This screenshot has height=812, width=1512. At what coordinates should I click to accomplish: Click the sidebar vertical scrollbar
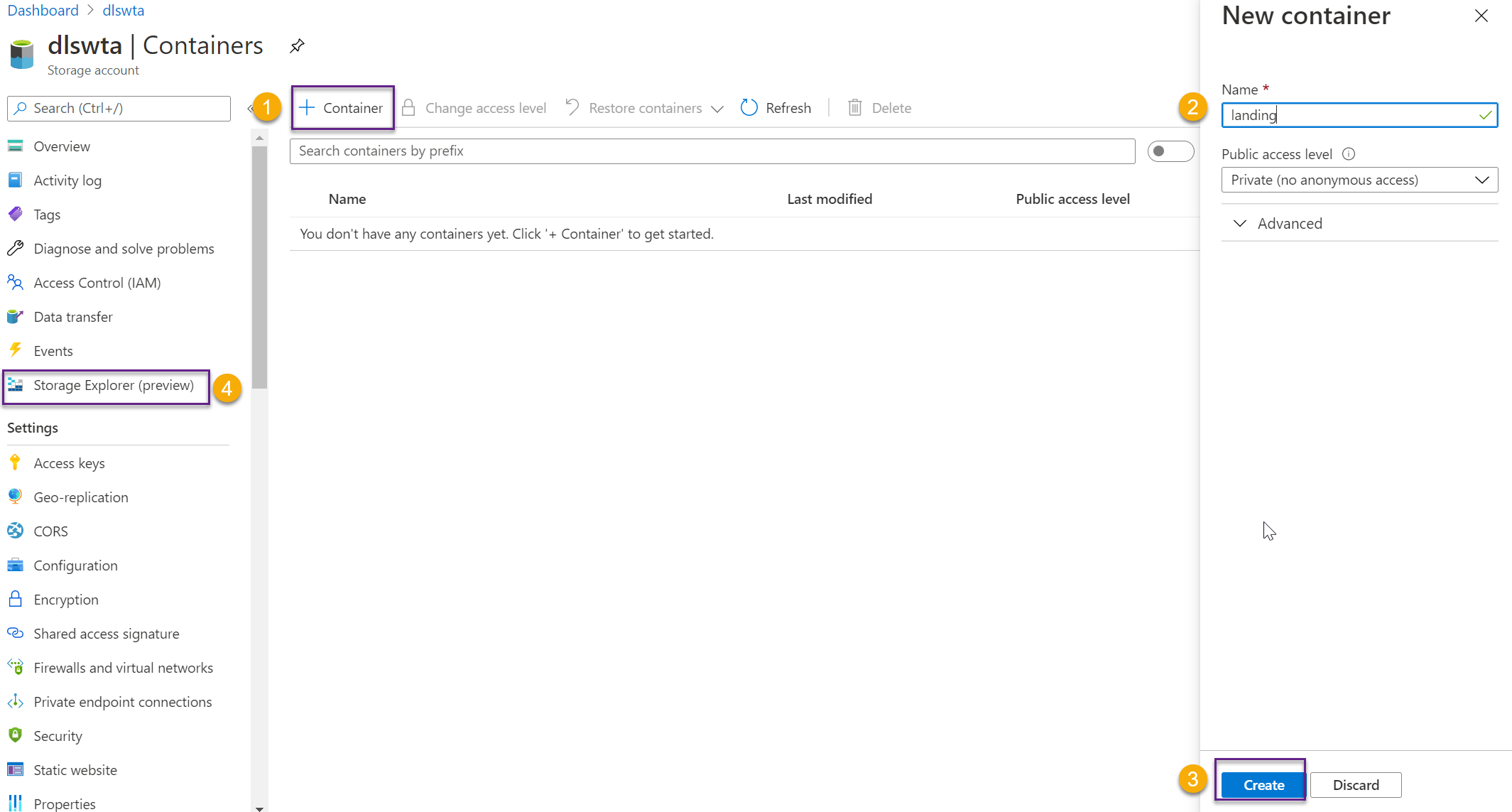click(x=259, y=266)
